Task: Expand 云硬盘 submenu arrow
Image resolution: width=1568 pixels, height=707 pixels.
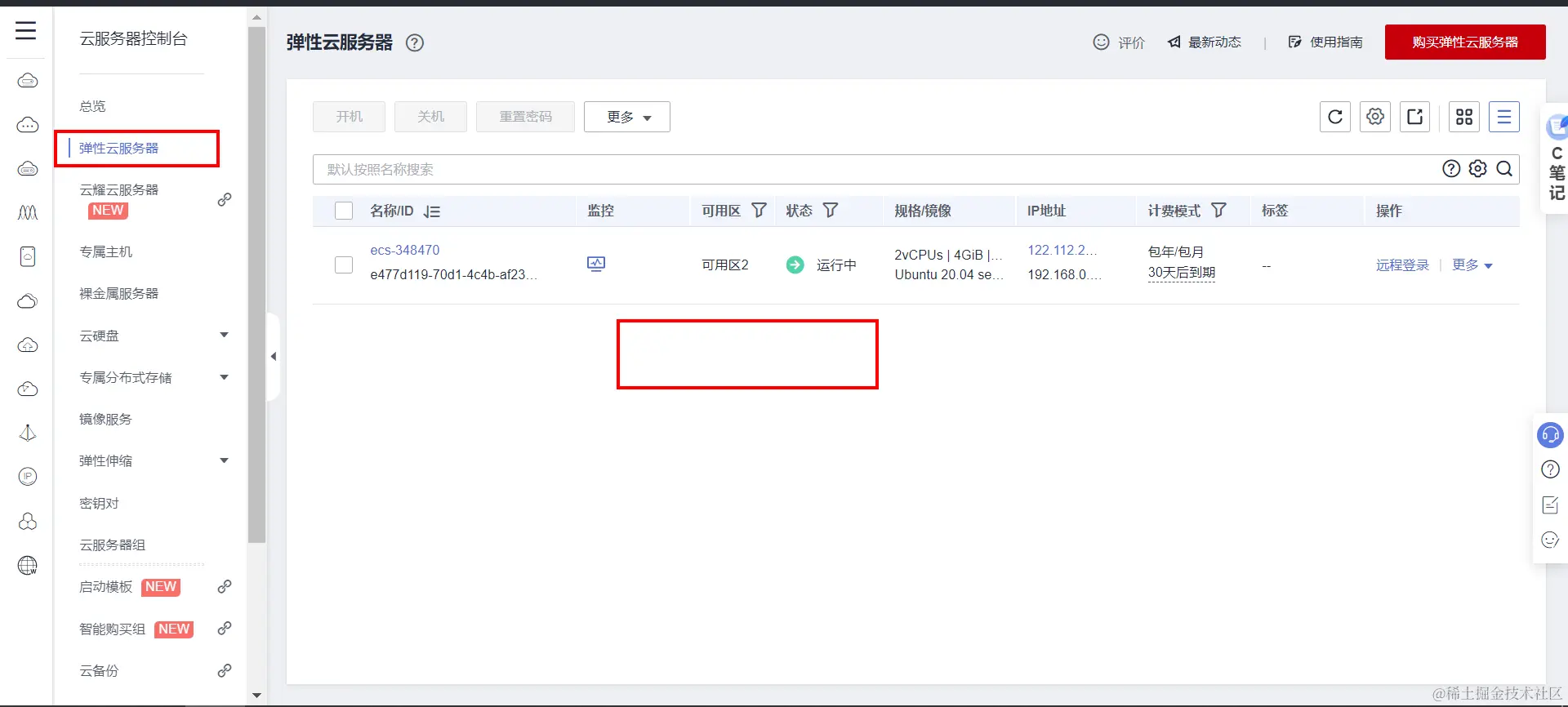Action: tap(225, 336)
